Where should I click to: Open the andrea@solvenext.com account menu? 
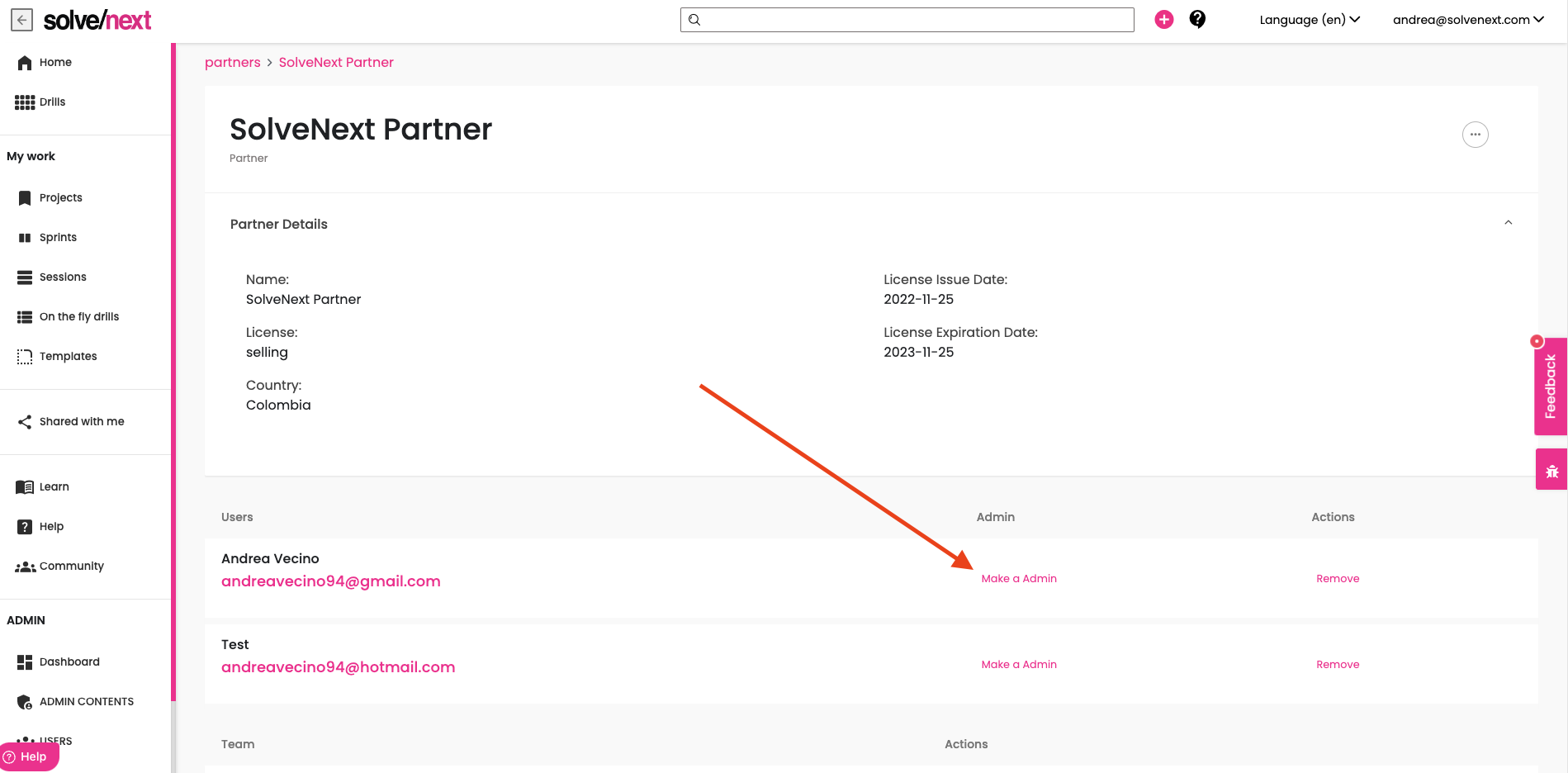point(1468,20)
